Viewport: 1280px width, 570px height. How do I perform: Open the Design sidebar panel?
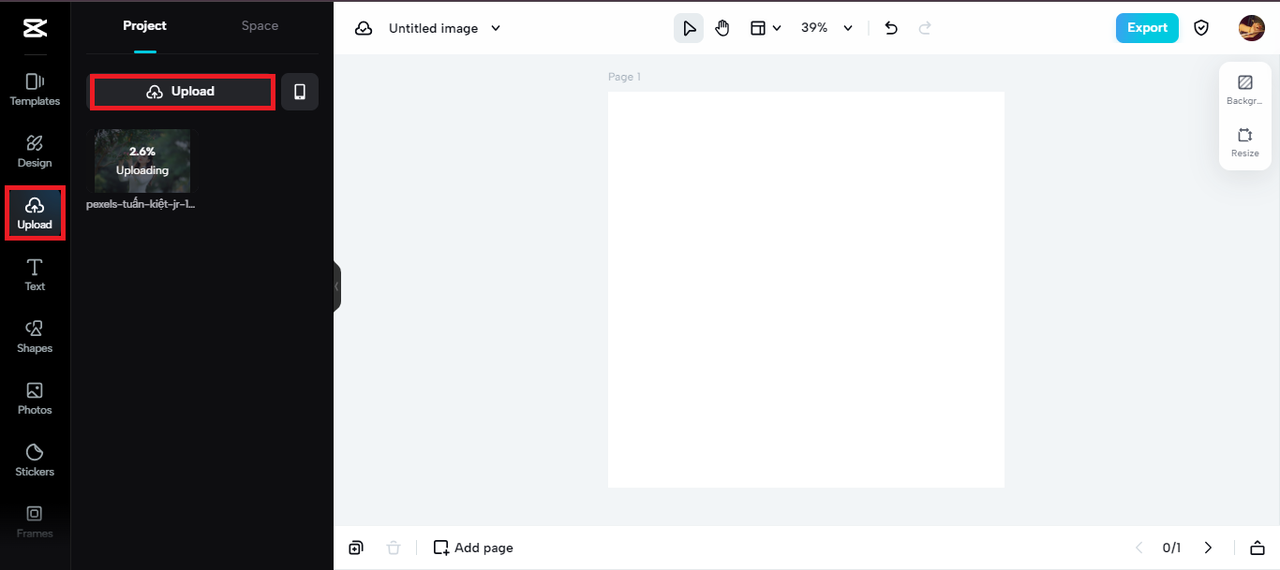(35, 151)
